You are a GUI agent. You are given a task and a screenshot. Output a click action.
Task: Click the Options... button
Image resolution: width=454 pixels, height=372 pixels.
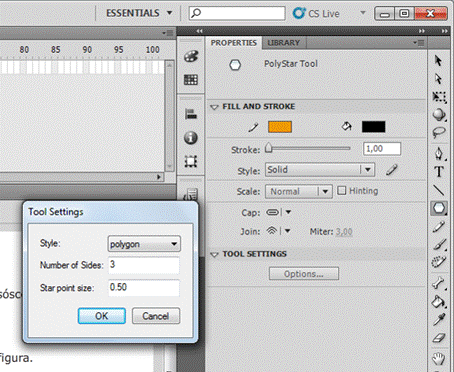tap(304, 274)
